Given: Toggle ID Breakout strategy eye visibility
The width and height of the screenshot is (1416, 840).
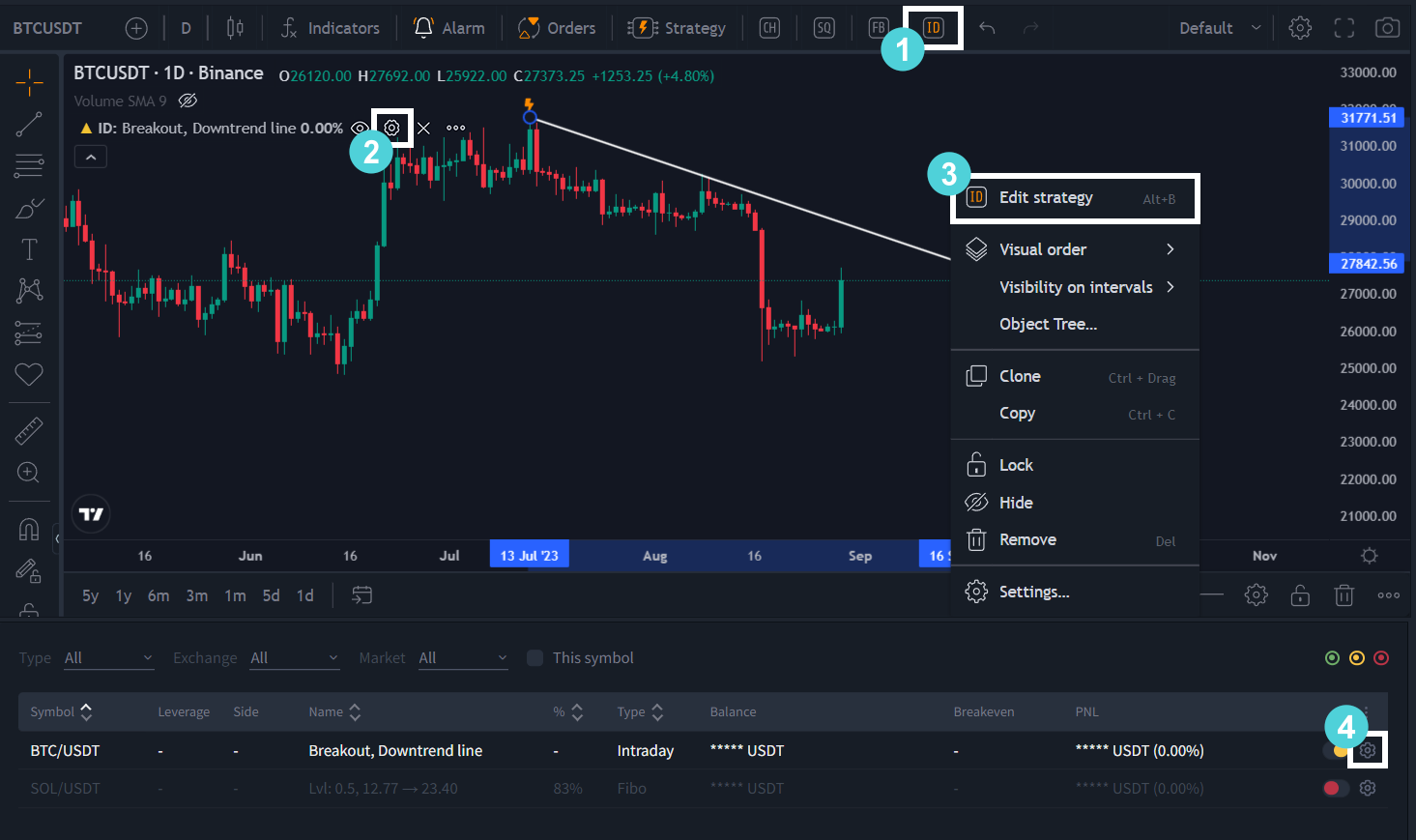Looking at the screenshot, I should pyautogui.click(x=360, y=128).
